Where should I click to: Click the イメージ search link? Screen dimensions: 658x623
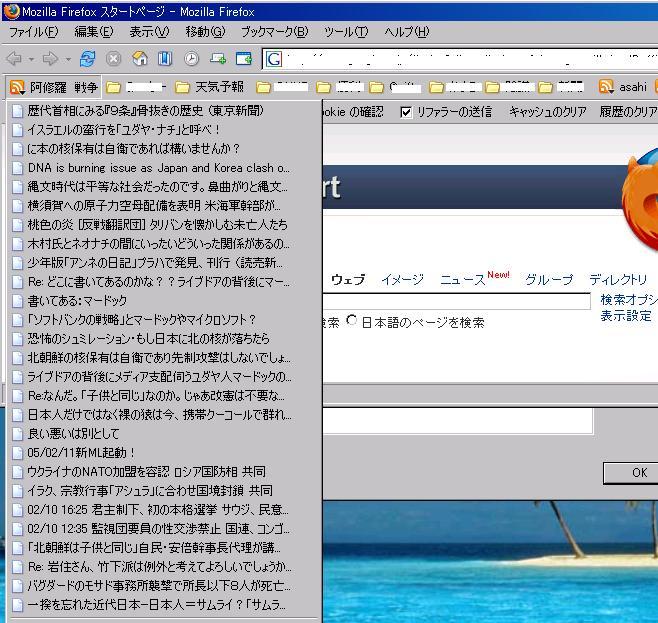pos(402,279)
